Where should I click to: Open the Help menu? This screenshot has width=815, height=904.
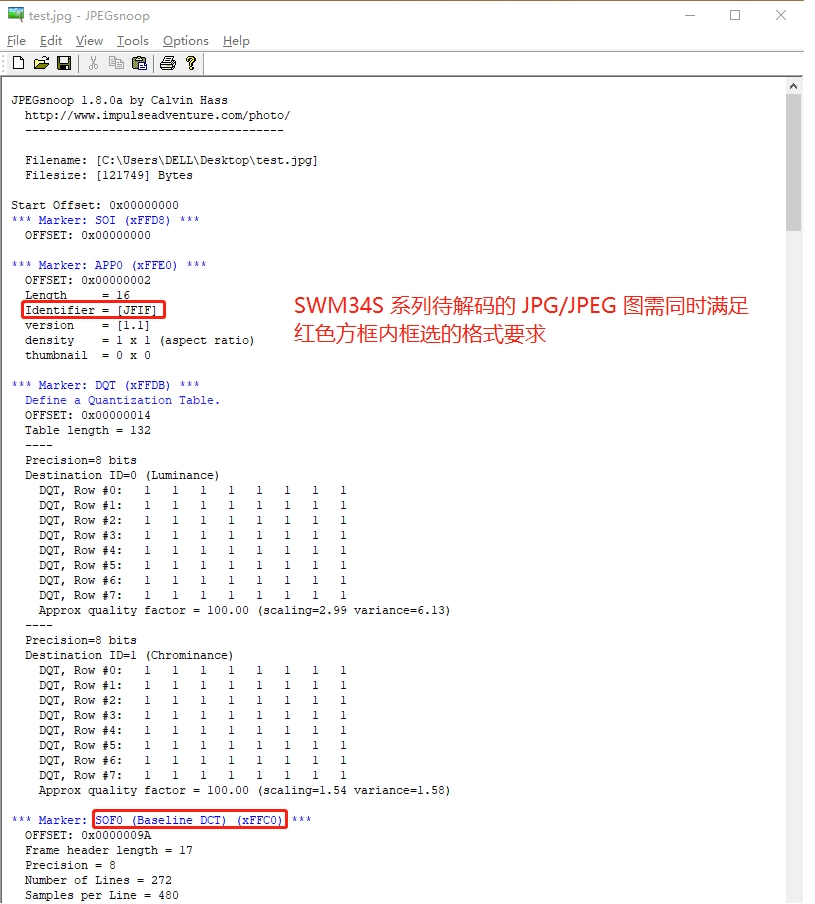[236, 41]
